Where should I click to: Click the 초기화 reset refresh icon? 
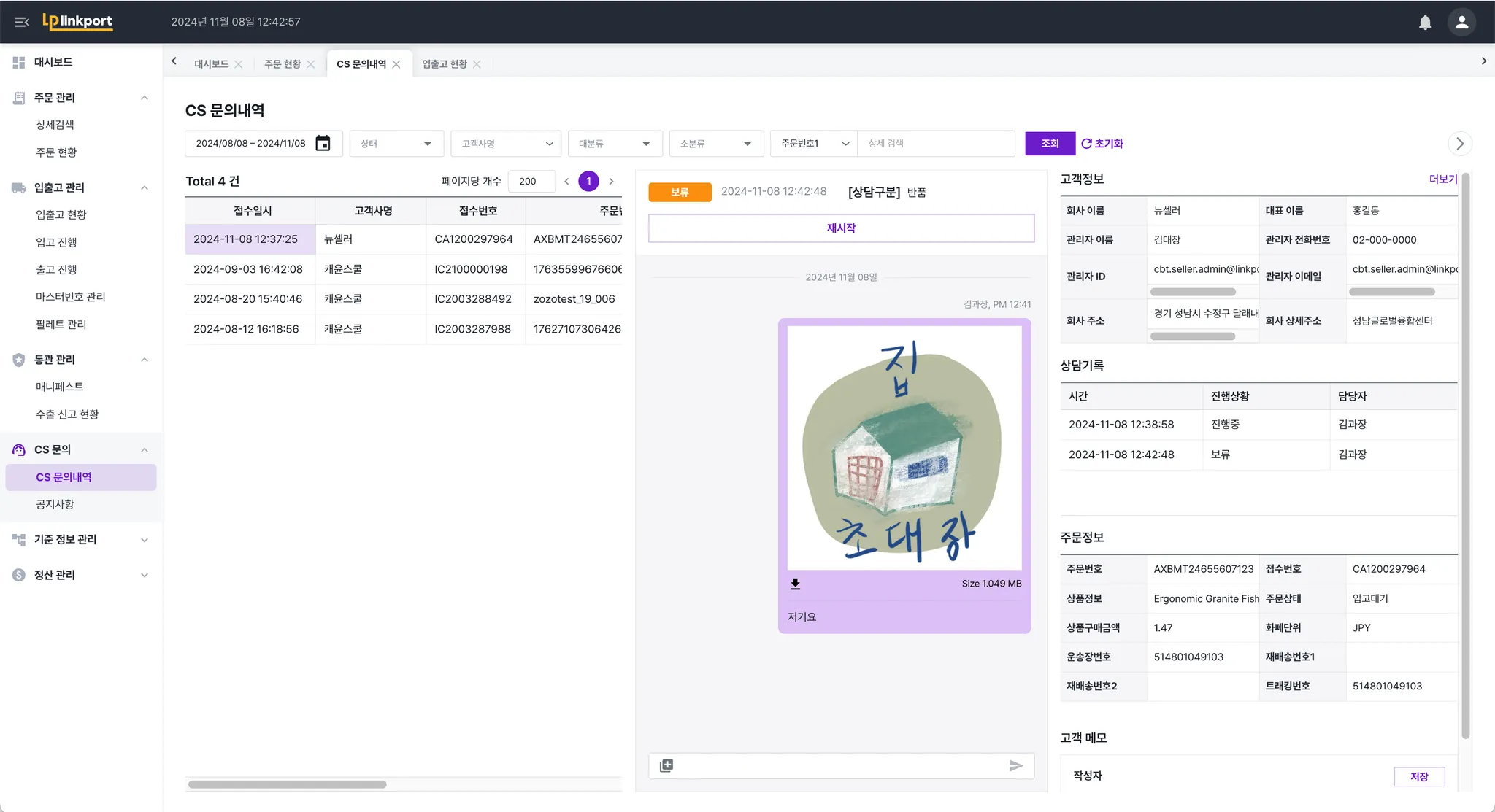1086,144
